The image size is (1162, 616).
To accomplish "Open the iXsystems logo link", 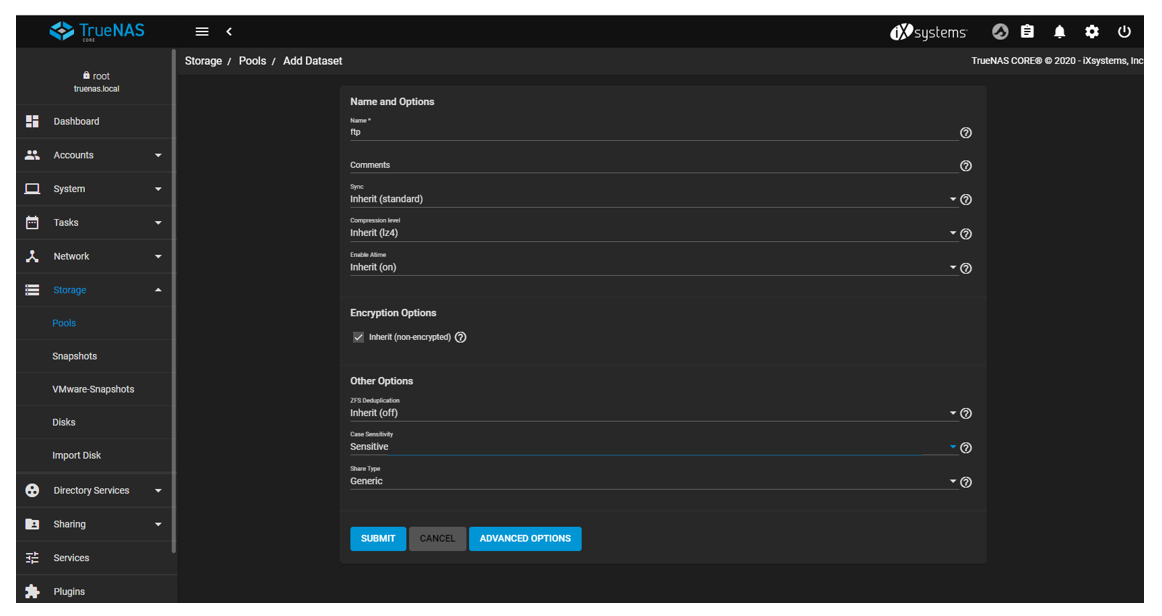I will coord(929,32).
